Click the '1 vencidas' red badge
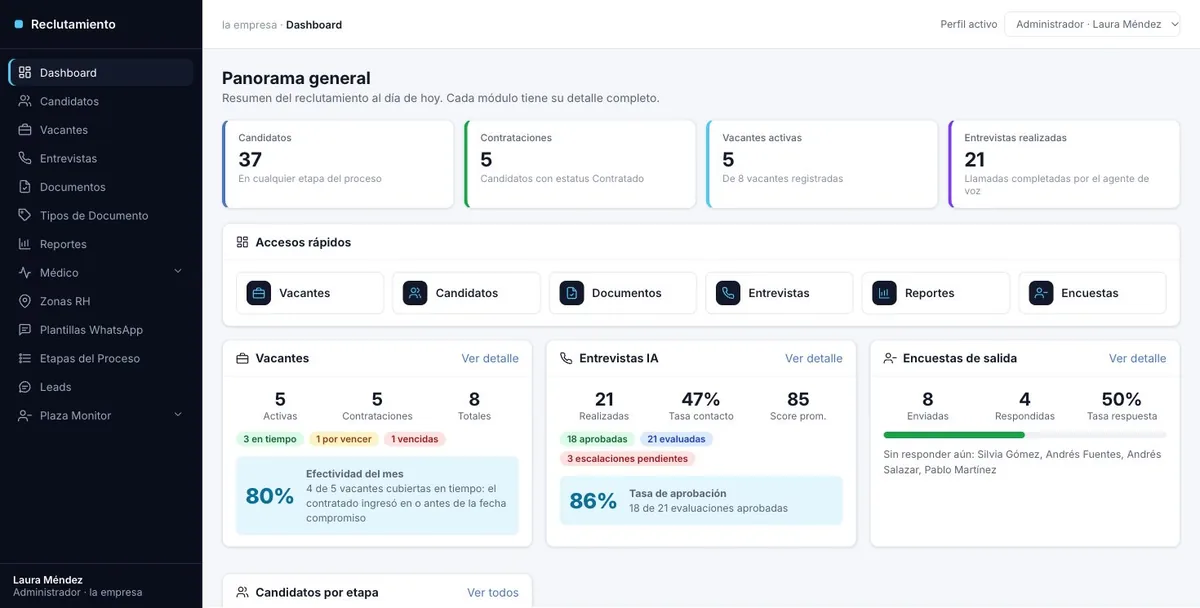 tap(414, 439)
